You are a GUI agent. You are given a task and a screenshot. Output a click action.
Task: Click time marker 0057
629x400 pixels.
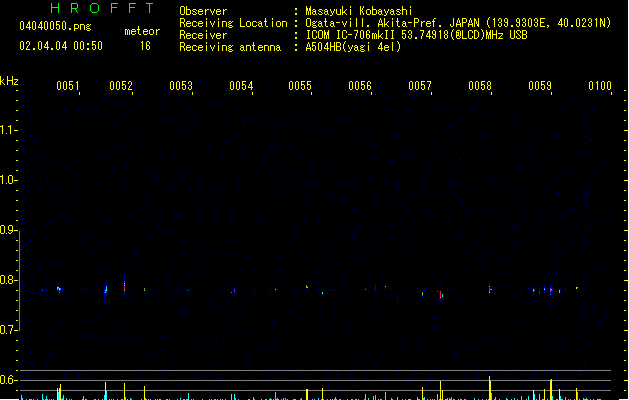[420, 86]
